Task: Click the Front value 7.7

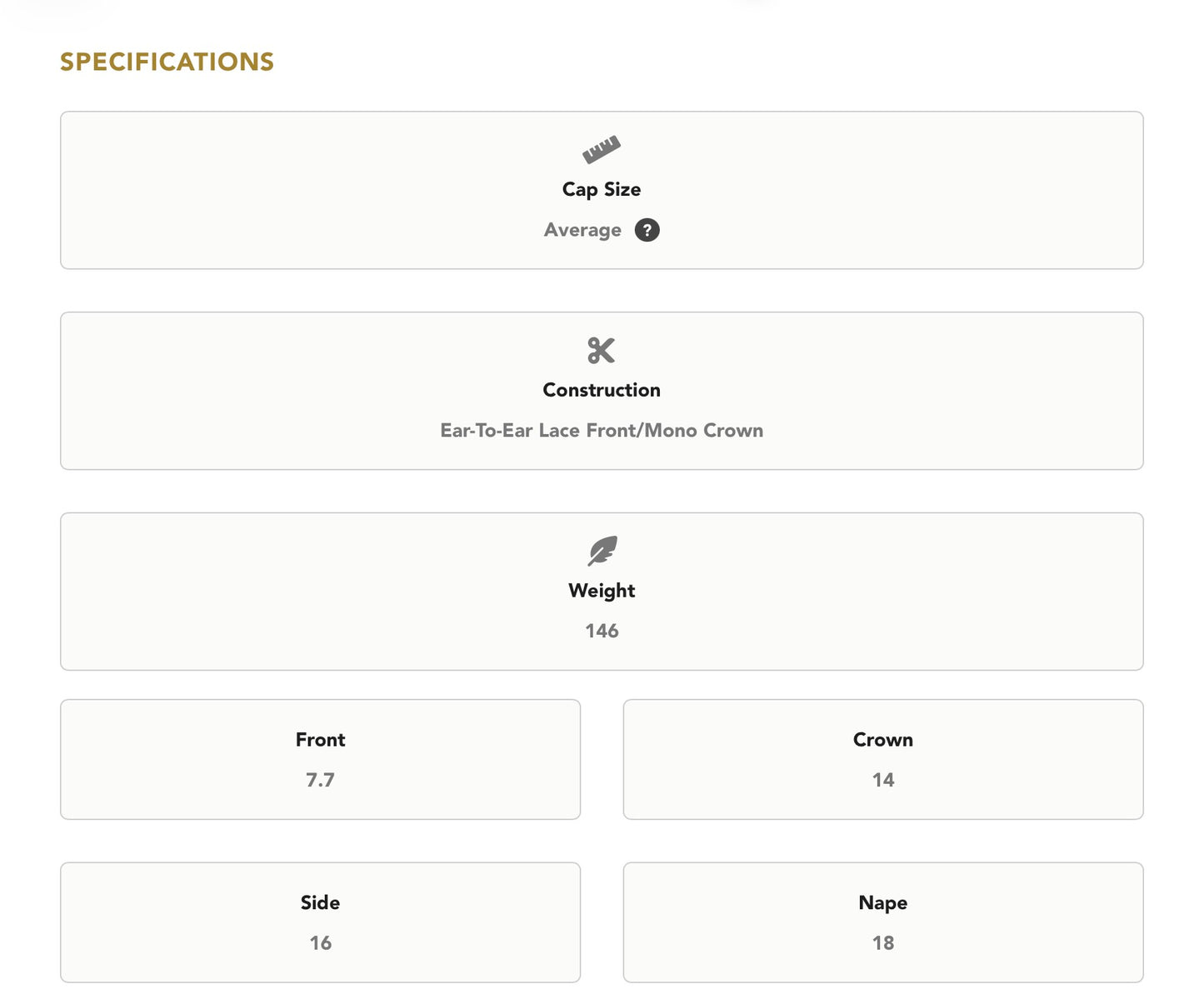Action: [x=320, y=780]
